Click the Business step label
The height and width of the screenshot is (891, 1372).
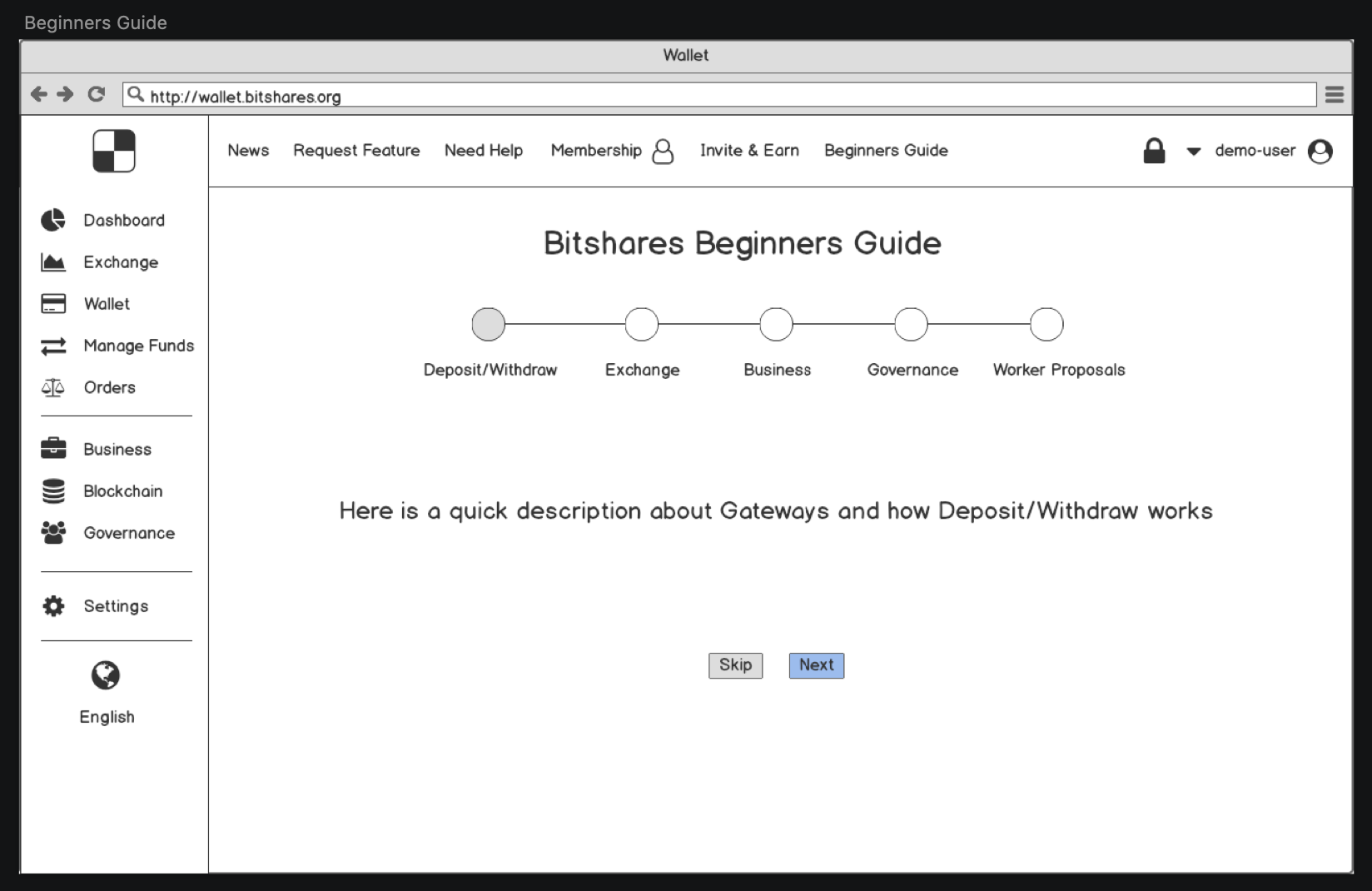click(777, 370)
